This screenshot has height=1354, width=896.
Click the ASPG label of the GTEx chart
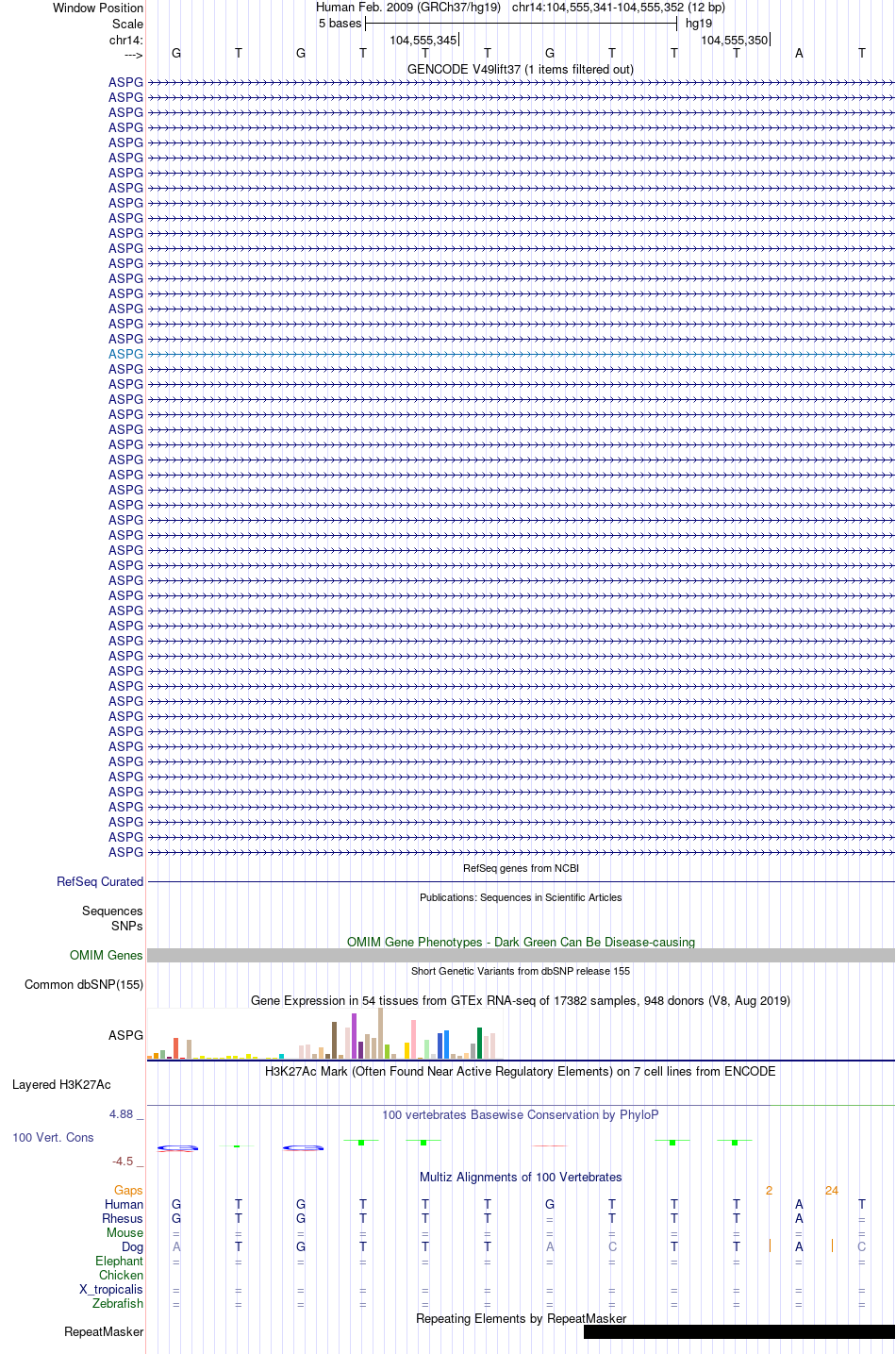[125, 1035]
